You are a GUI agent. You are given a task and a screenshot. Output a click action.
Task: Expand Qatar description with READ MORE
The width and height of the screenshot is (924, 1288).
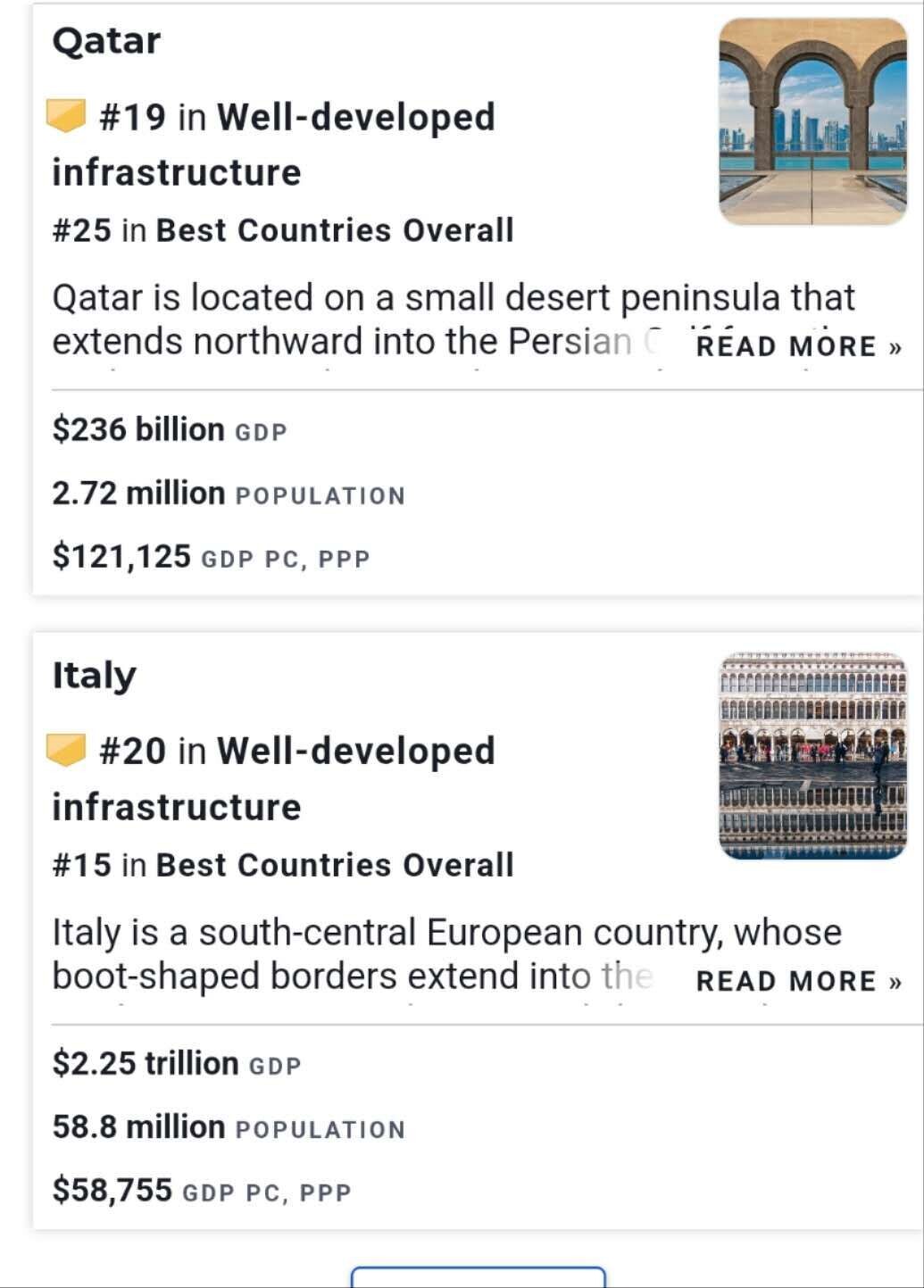click(x=798, y=346)
